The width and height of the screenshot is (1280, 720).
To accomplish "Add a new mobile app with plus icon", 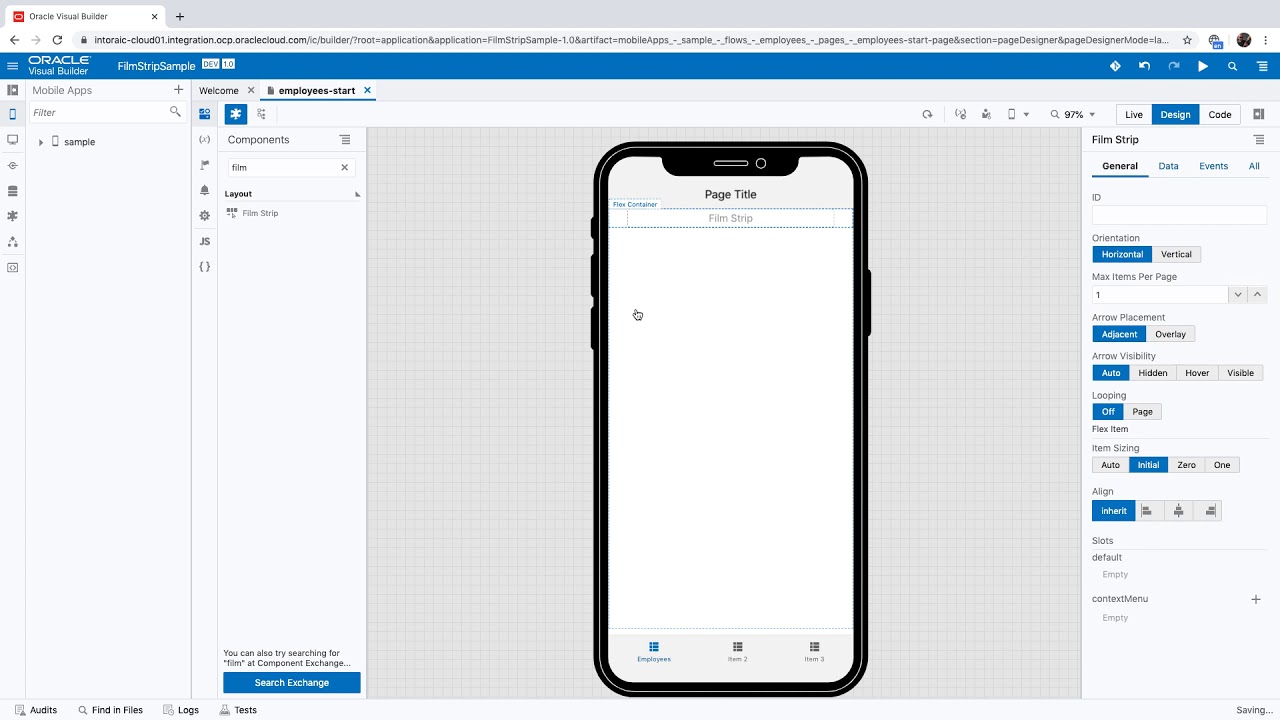I will pyautogui.click(x=178, y=90).
